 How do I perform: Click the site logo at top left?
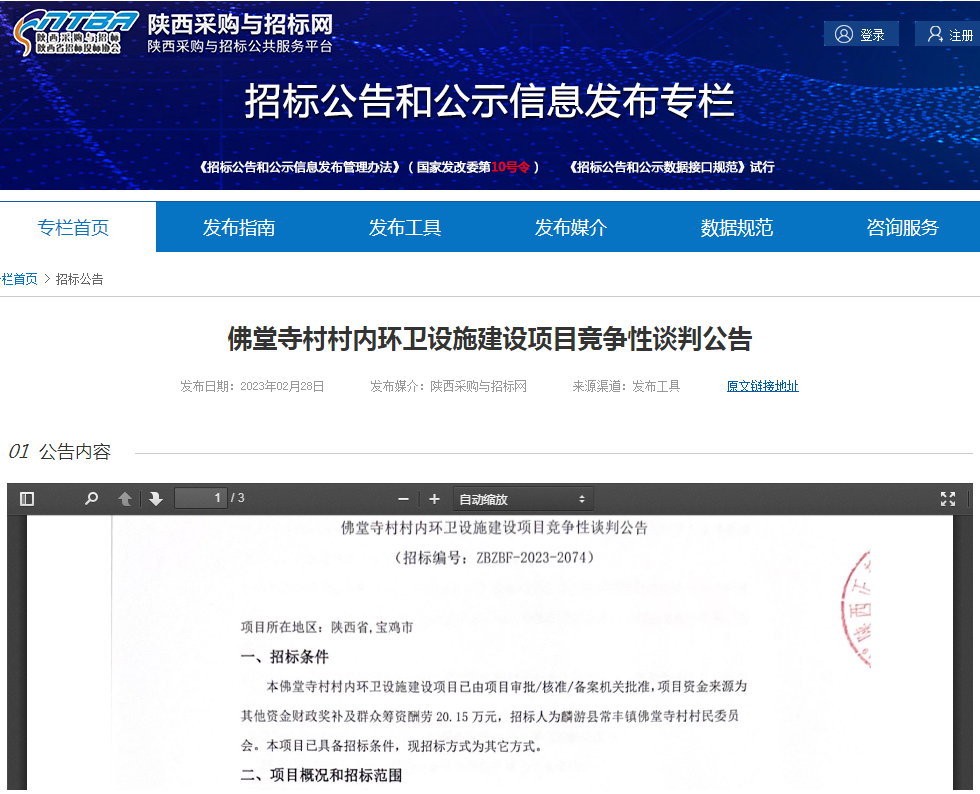(x=76, y=34)
